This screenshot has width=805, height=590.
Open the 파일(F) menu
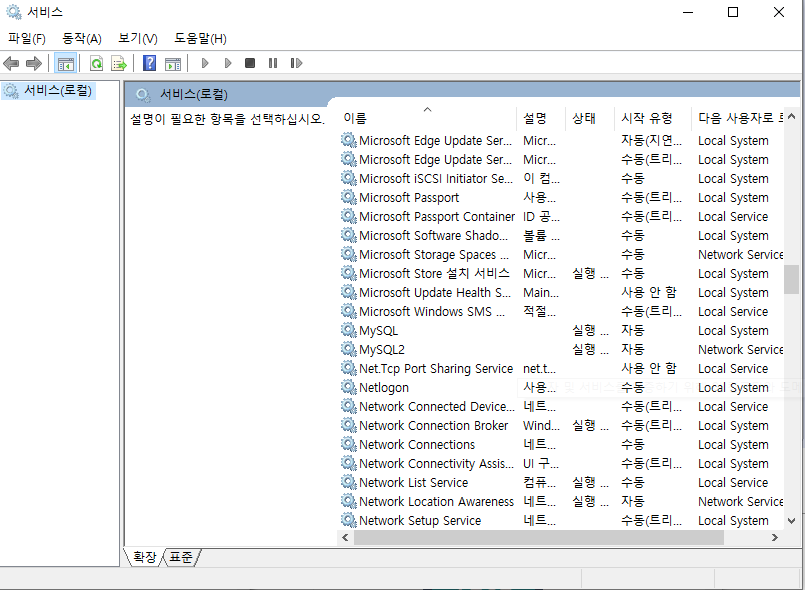(27, 39)
